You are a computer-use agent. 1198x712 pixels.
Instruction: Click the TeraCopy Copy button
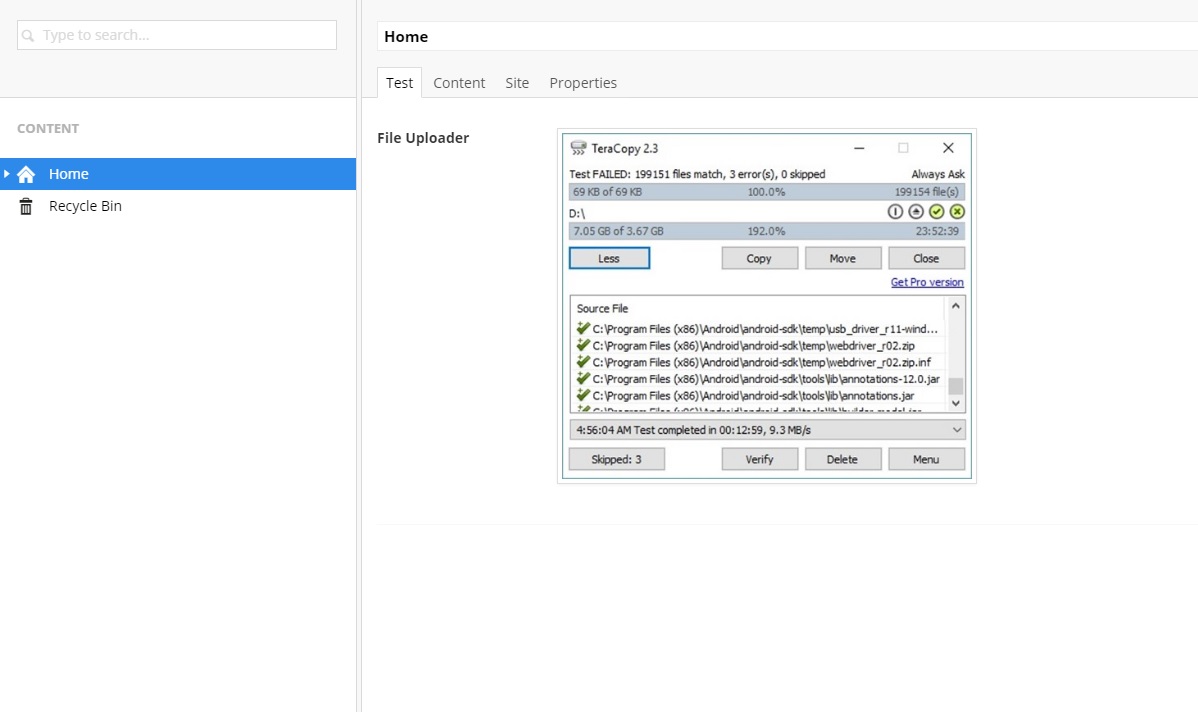759,258
